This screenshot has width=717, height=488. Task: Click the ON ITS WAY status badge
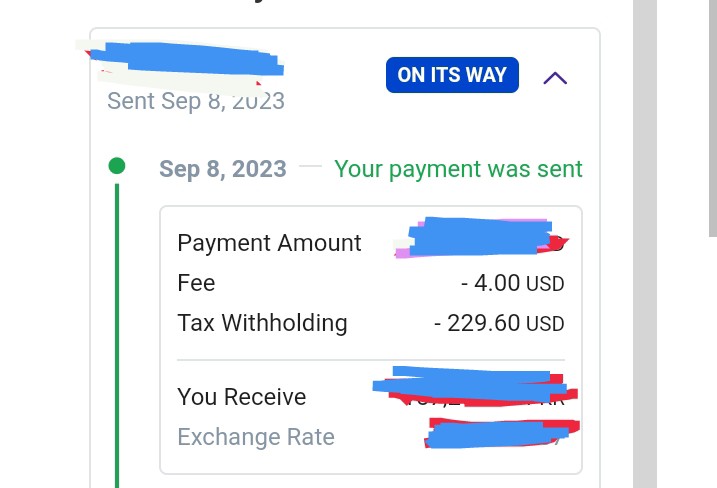[x=452, y=75]
